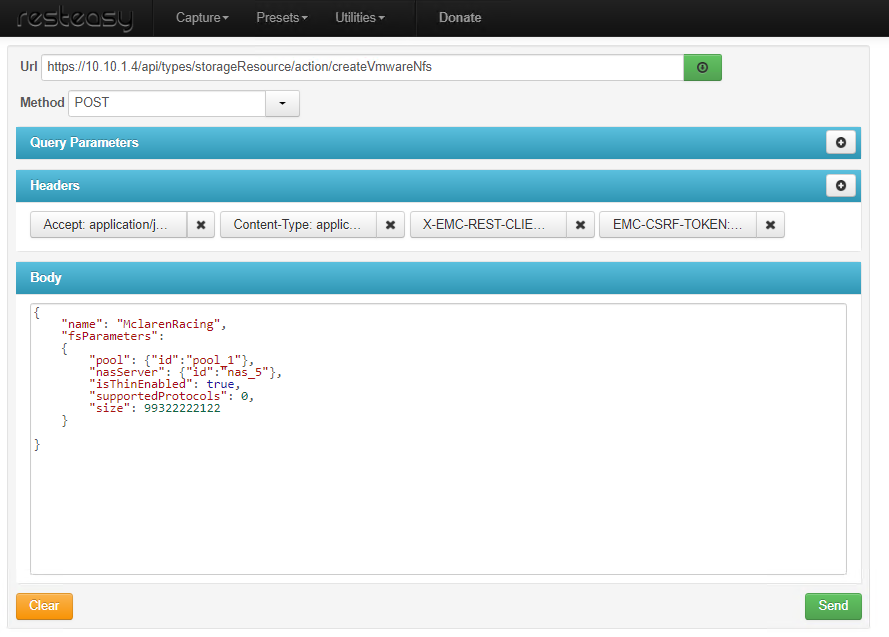Click the resteasy logo

tap(75, 18)
